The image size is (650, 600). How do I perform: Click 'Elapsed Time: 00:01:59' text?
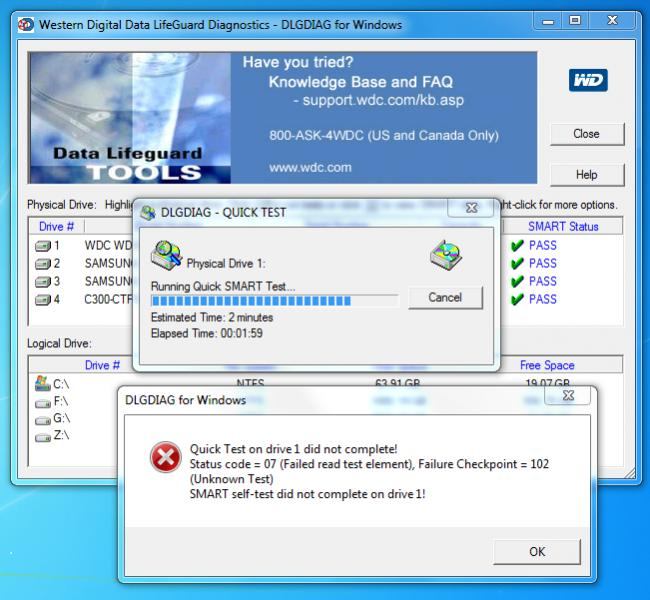click(x=206, y=333)
